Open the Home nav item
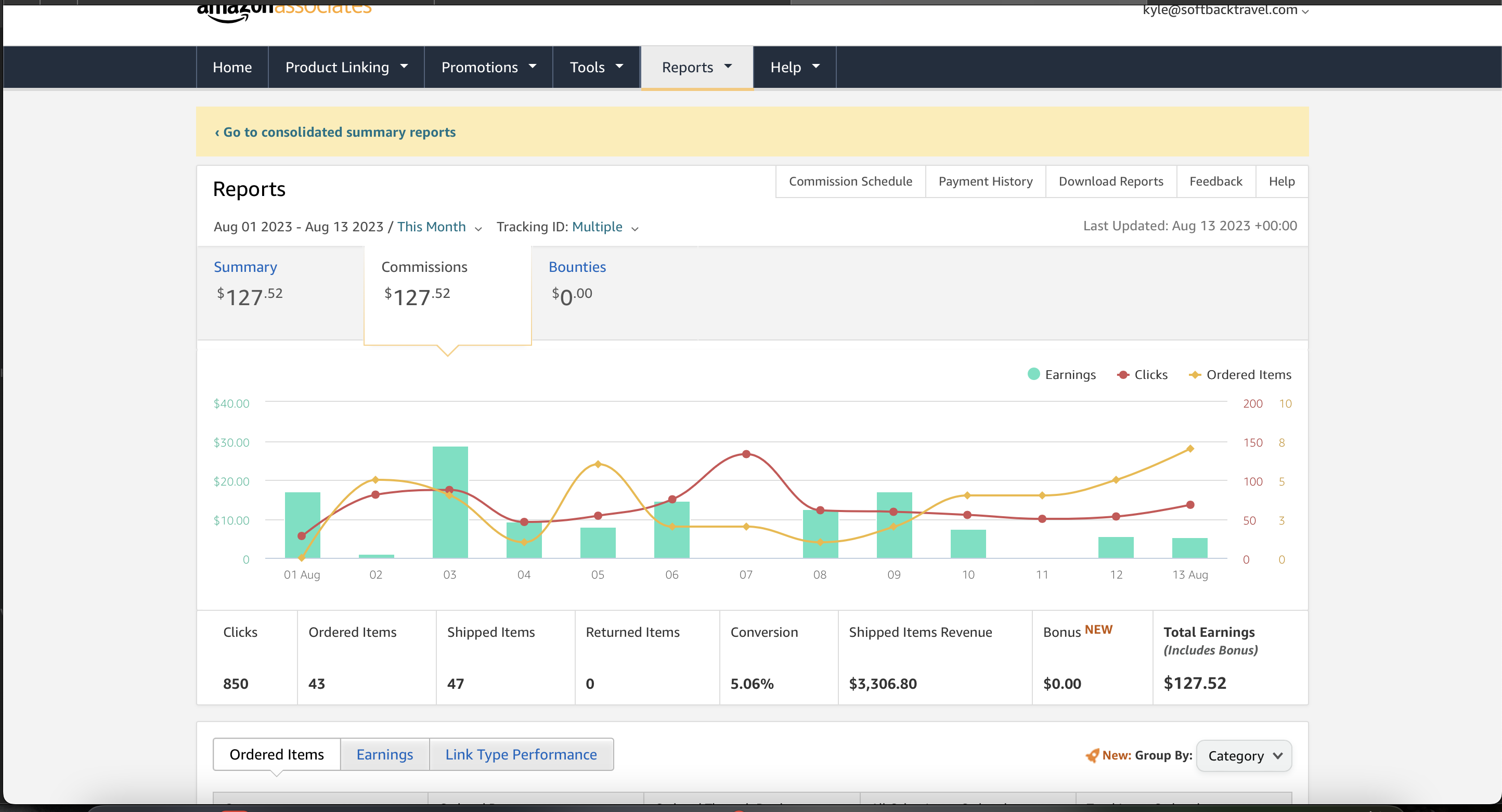This screenshot has width=1502, height=812. tap(232, 67)
